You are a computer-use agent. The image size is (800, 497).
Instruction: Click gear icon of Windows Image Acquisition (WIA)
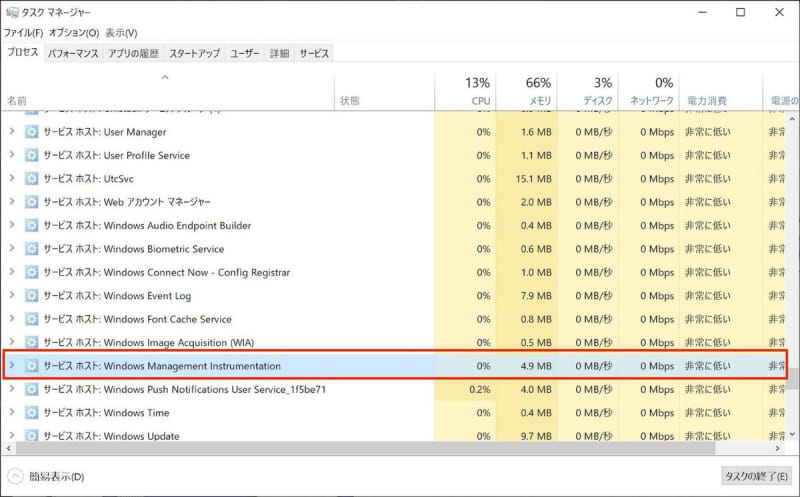point(32,342)
